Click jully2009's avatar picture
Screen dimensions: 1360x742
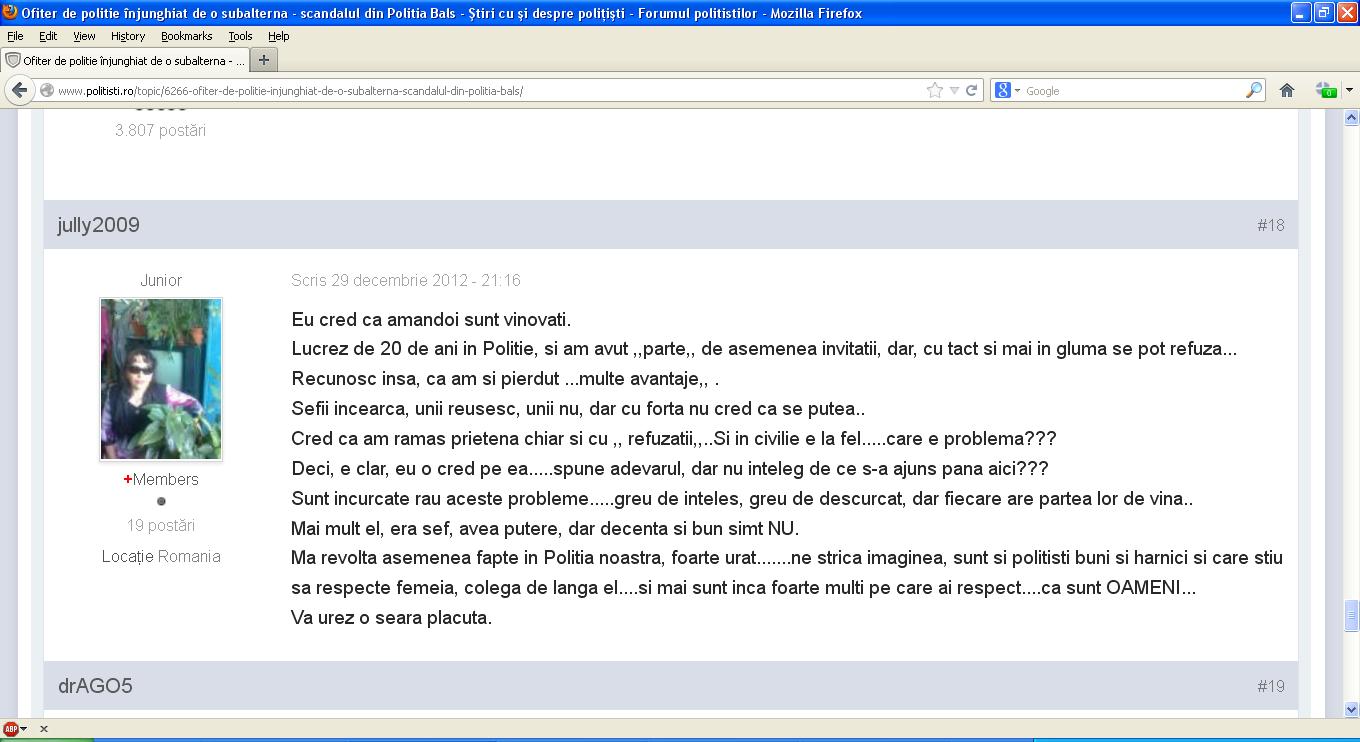pos(161,378)
